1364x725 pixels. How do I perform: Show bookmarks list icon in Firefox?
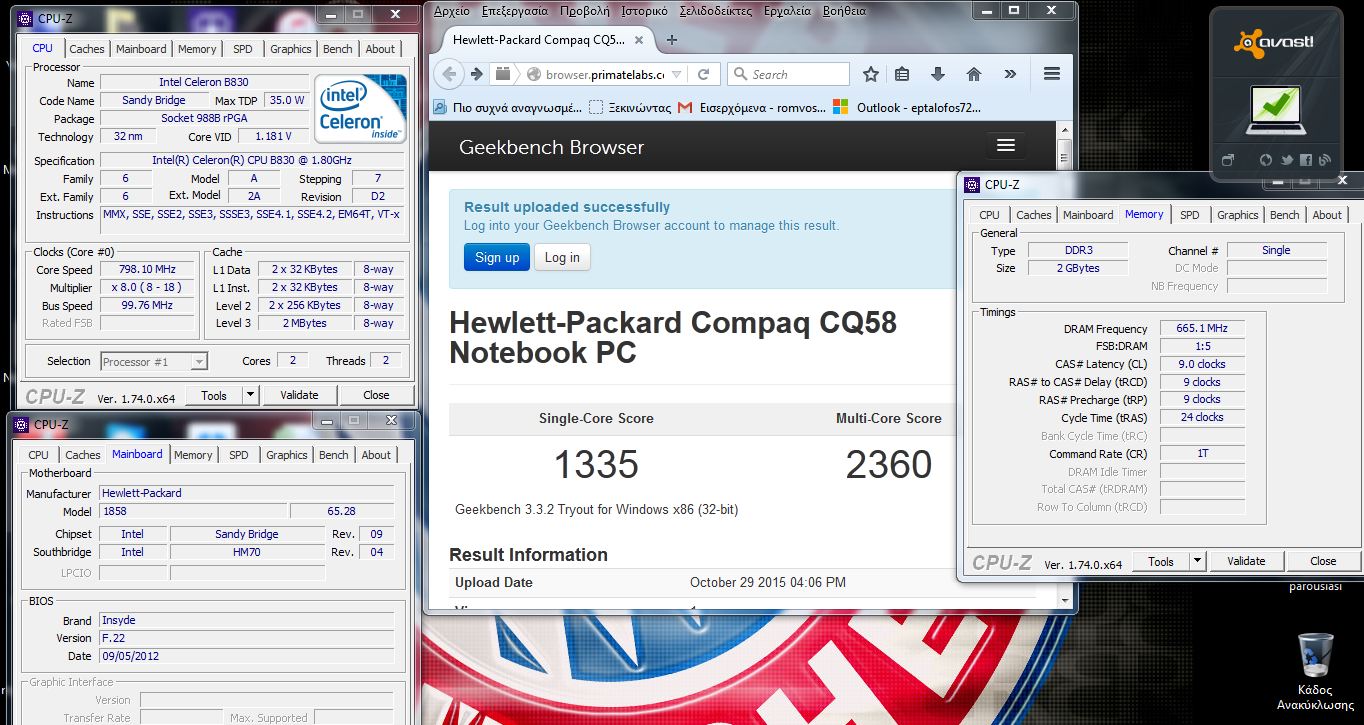tap(902, 74)
